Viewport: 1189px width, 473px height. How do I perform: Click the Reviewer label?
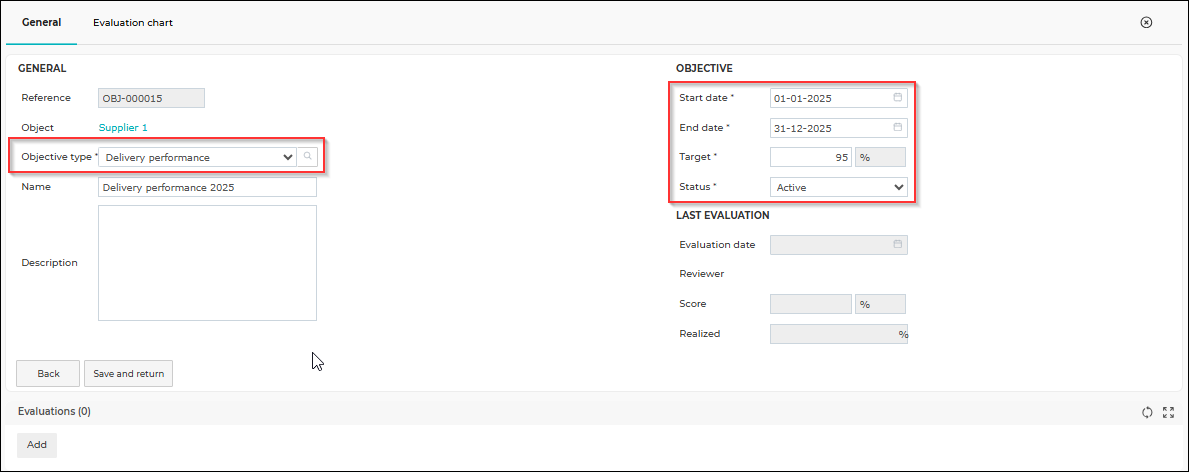tap(701, 274)
